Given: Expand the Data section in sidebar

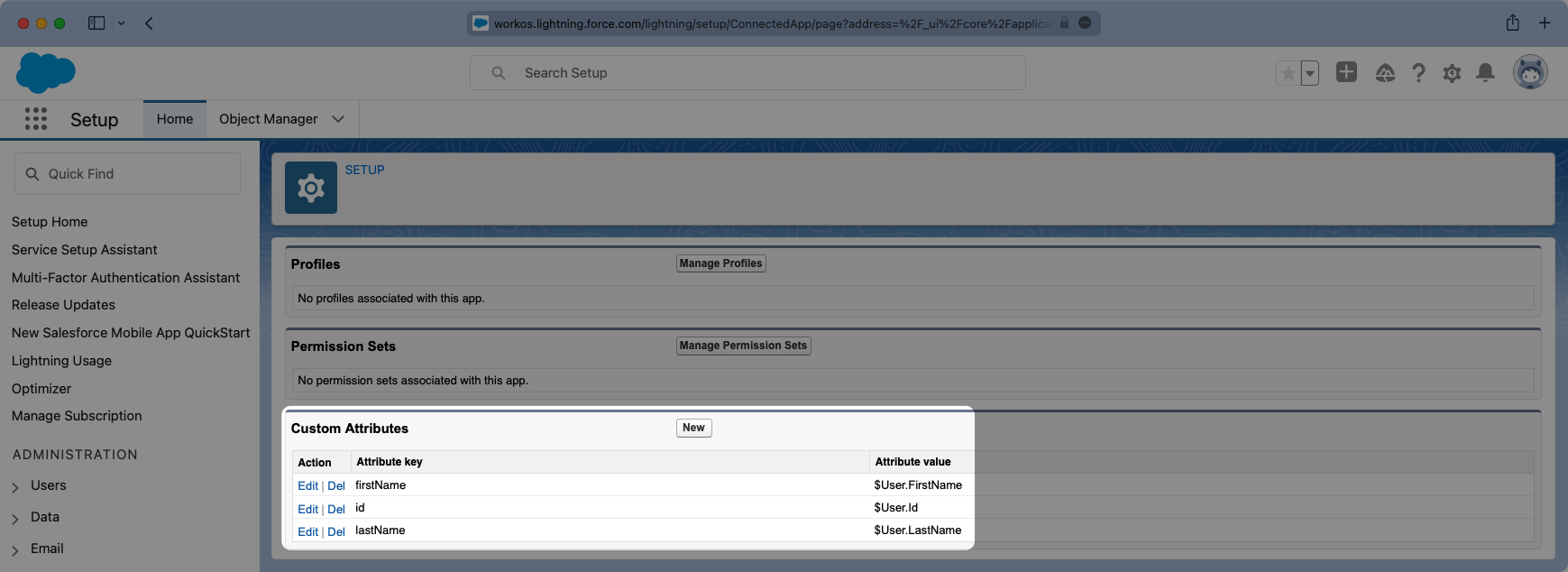Looking at the screenshot, I should click(15, 519).
